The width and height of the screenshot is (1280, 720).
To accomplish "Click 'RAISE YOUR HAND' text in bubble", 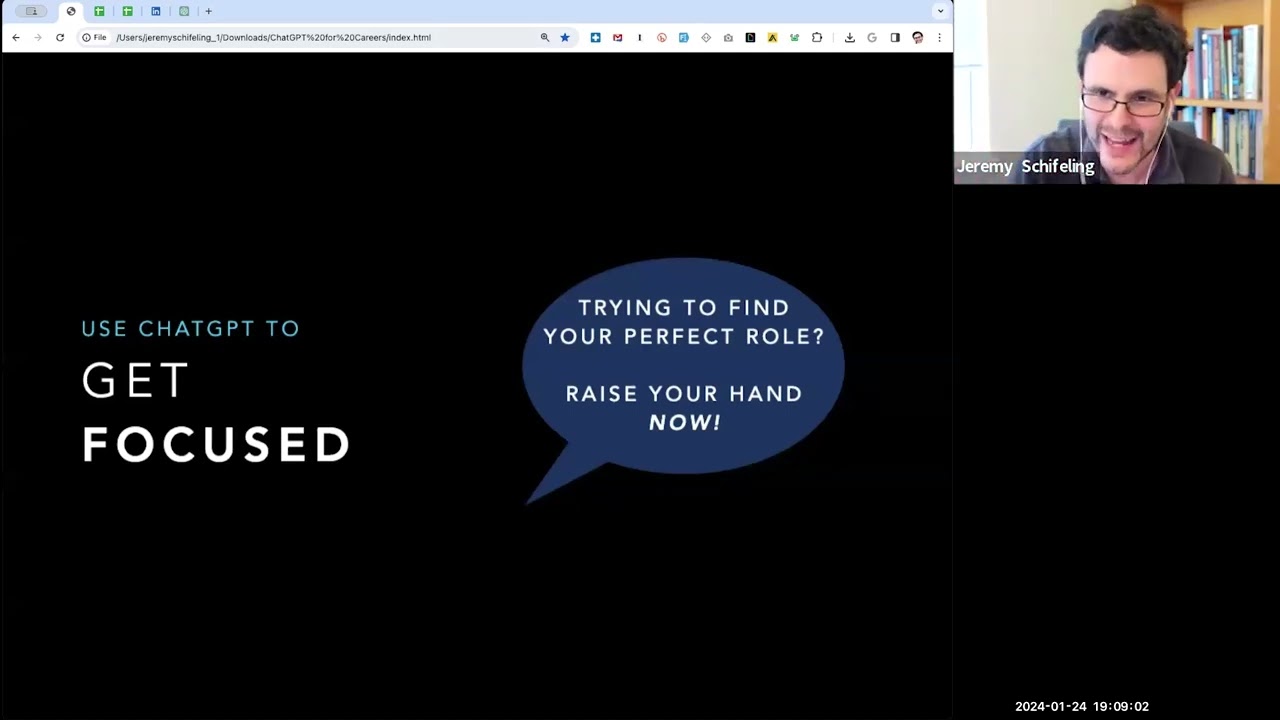I will pyautogui.click(x=684, y=394).
